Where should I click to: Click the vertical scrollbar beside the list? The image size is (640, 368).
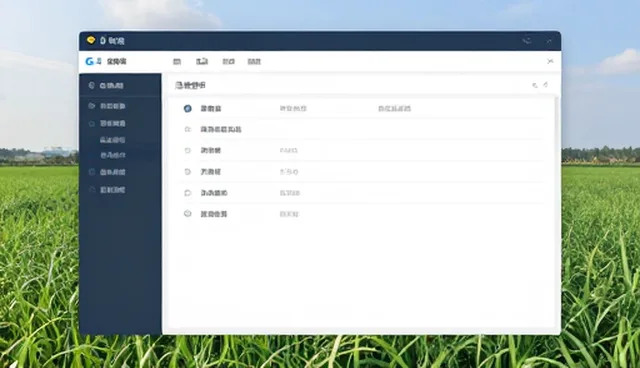[x=556, y=212]
